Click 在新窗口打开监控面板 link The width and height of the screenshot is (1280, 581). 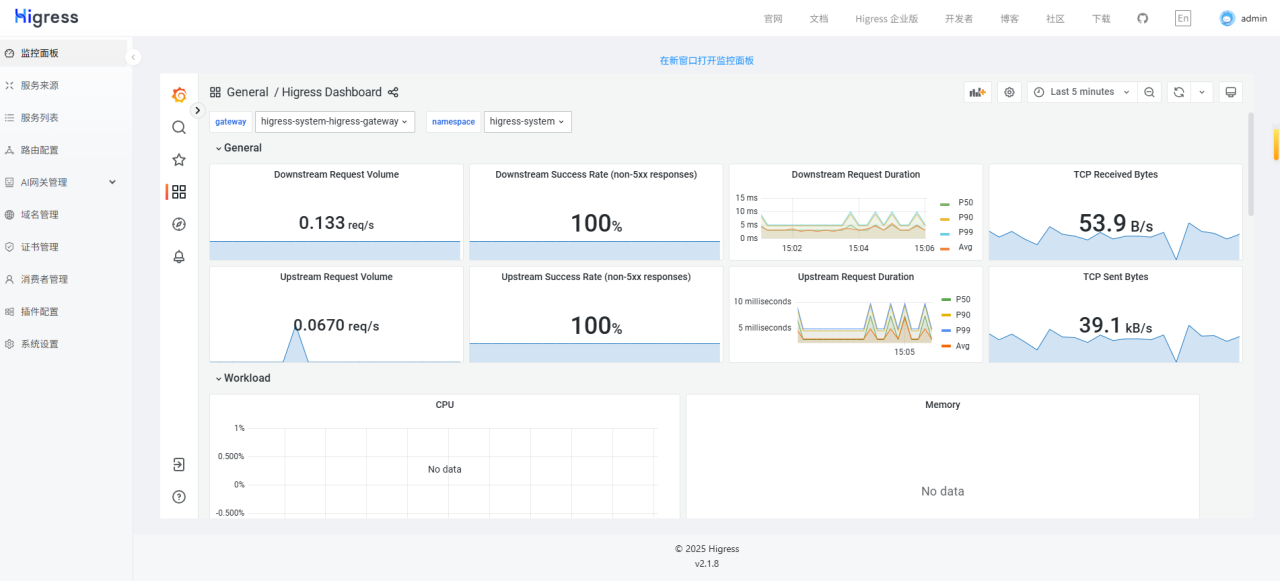(707, 60)
